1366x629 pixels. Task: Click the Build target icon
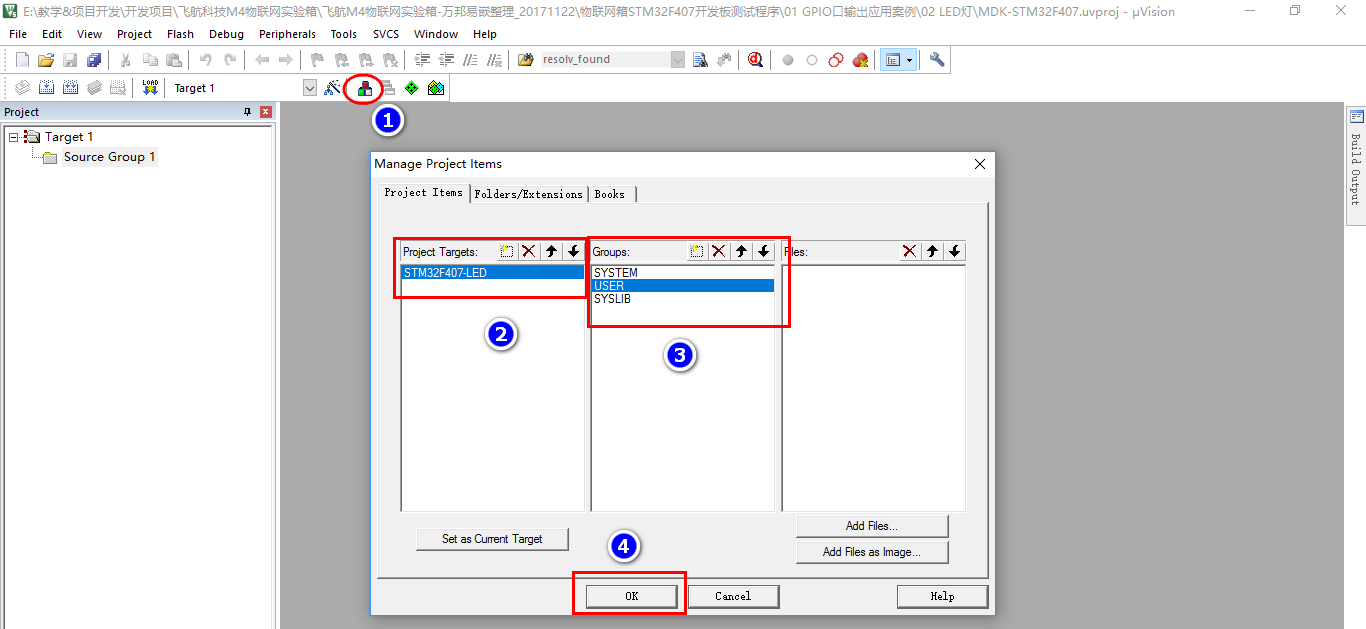pos(46,88)
